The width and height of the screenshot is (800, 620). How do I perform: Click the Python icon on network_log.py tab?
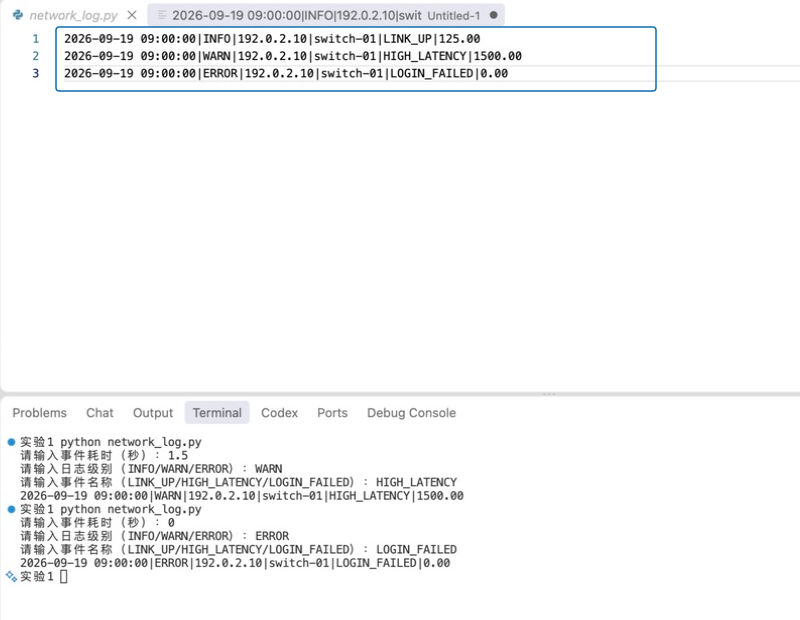point(18,15)
